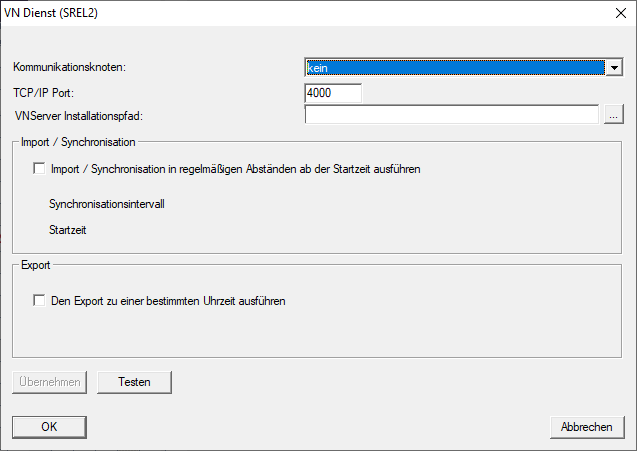Click the Export group heading
Image resolution: width=637 pixels, height=451 pixels.
[36, 267]
